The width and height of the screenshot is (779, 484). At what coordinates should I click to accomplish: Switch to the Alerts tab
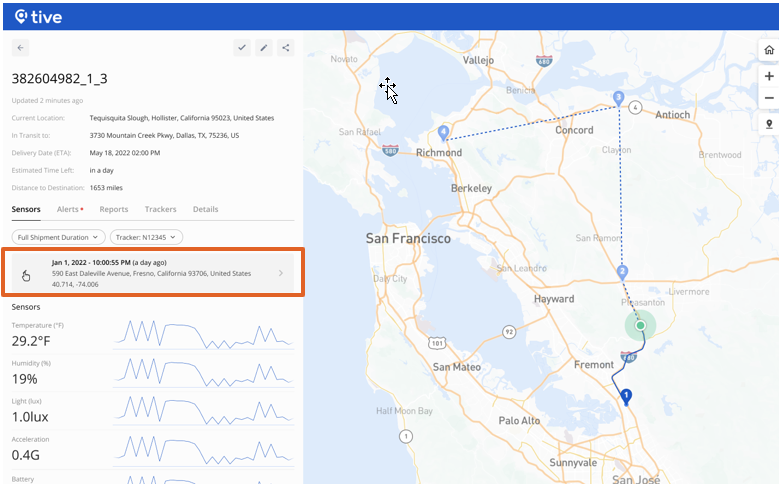pyautogui.click(x=69, y=209)
